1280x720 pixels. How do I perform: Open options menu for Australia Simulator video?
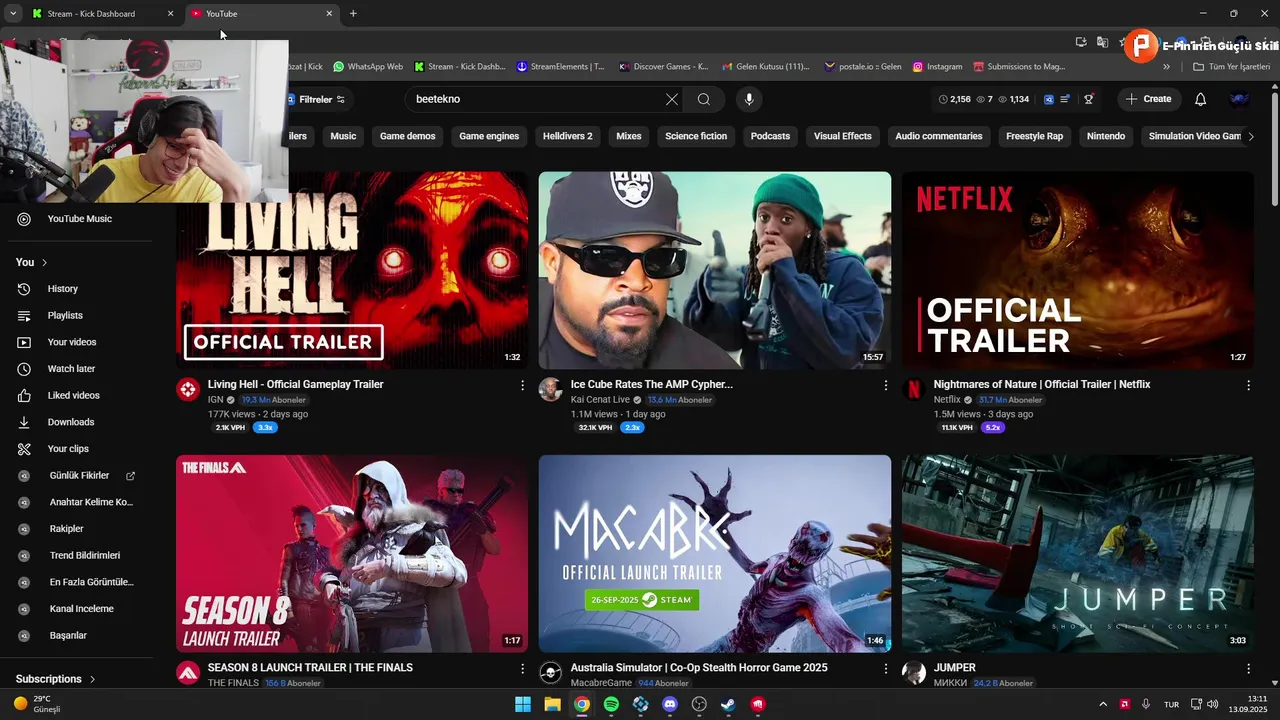(885, 668)
